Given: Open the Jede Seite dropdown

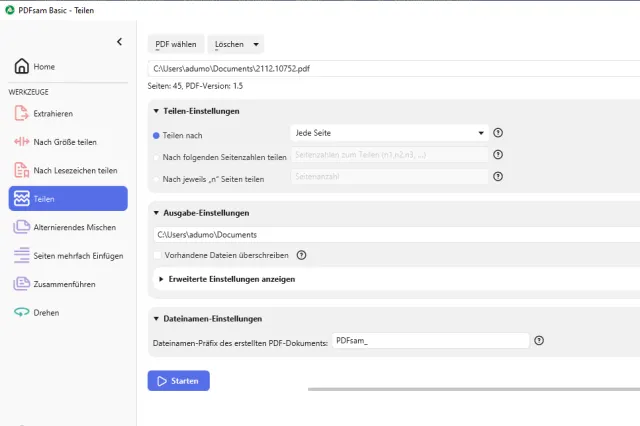Looking at the screenshot, I should coord(388,132).
